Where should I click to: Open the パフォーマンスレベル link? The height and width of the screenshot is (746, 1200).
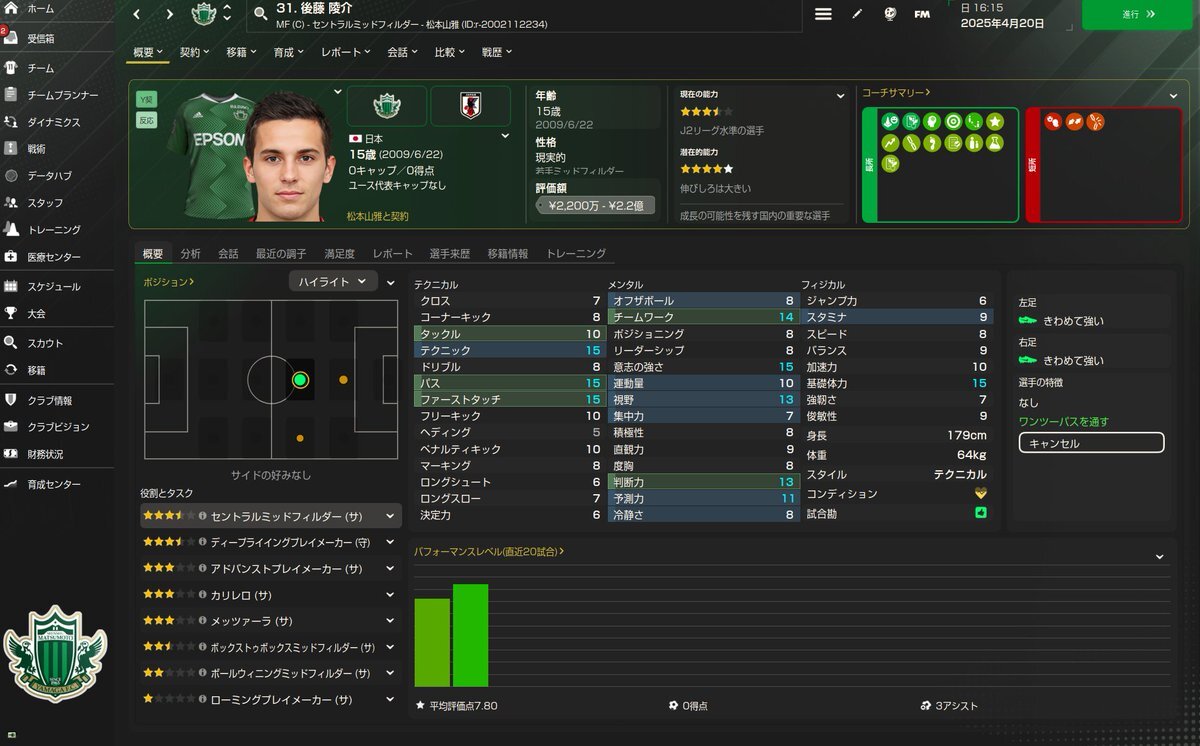coord(489,551)
